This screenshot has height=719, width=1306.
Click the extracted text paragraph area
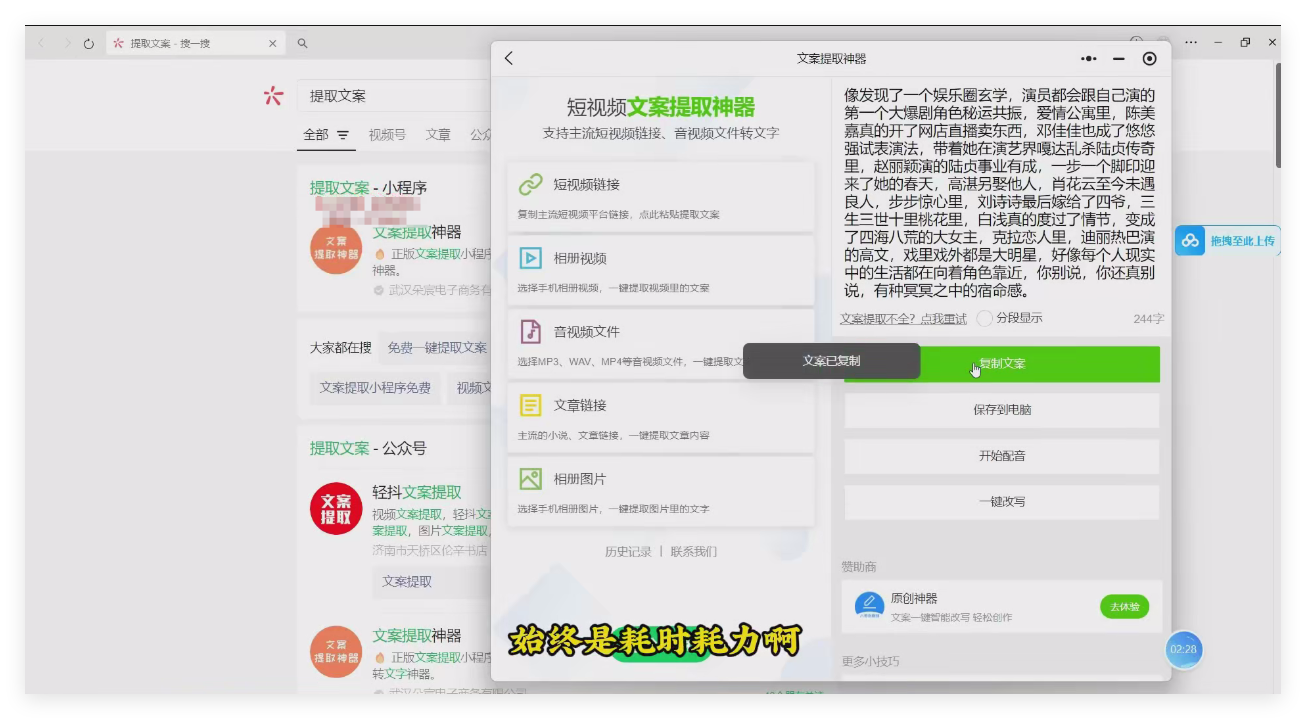[1001, 193]
